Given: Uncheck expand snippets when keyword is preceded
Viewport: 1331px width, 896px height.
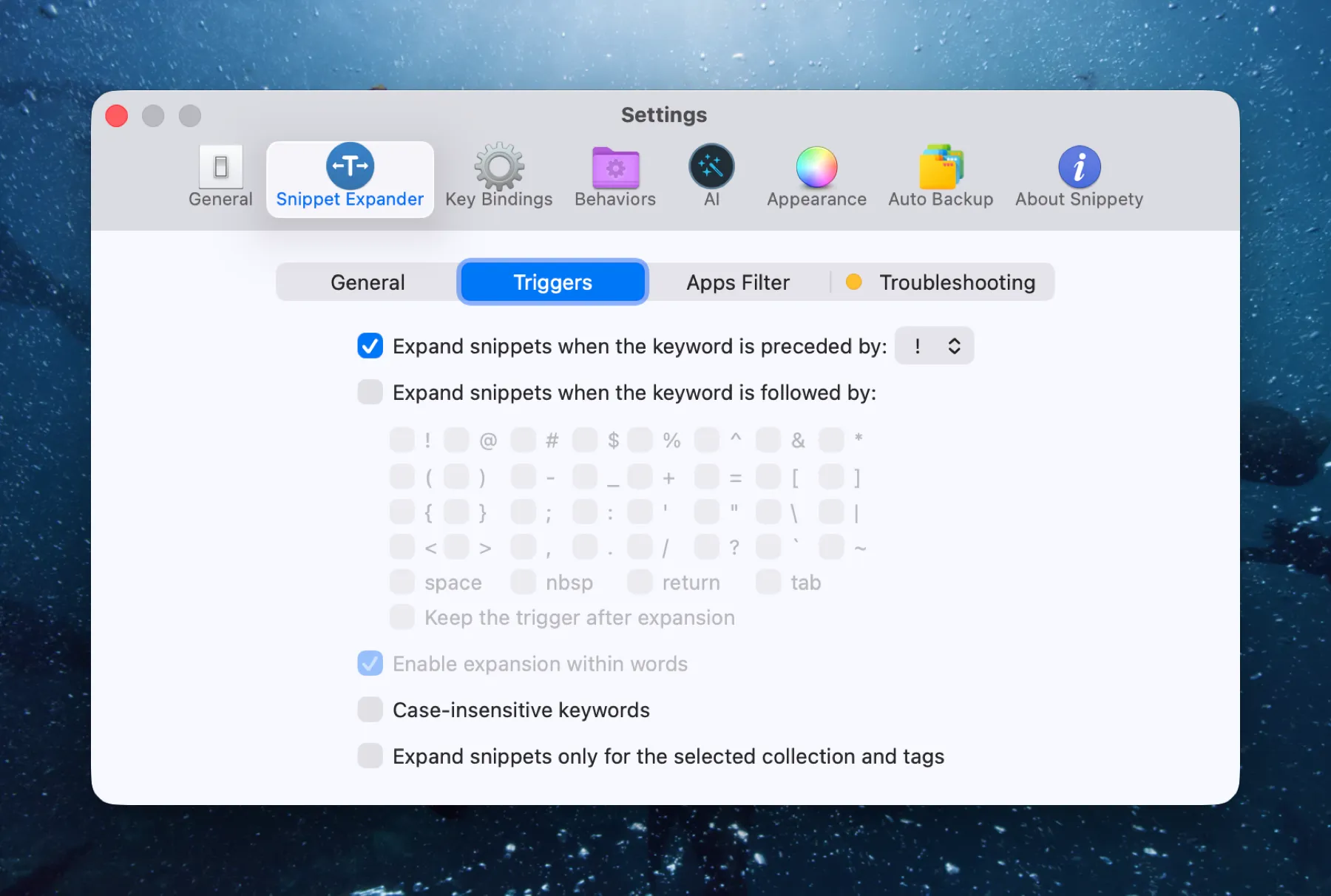Looking at the screenshot, I should pyautogui.click(x=370, y=345).
